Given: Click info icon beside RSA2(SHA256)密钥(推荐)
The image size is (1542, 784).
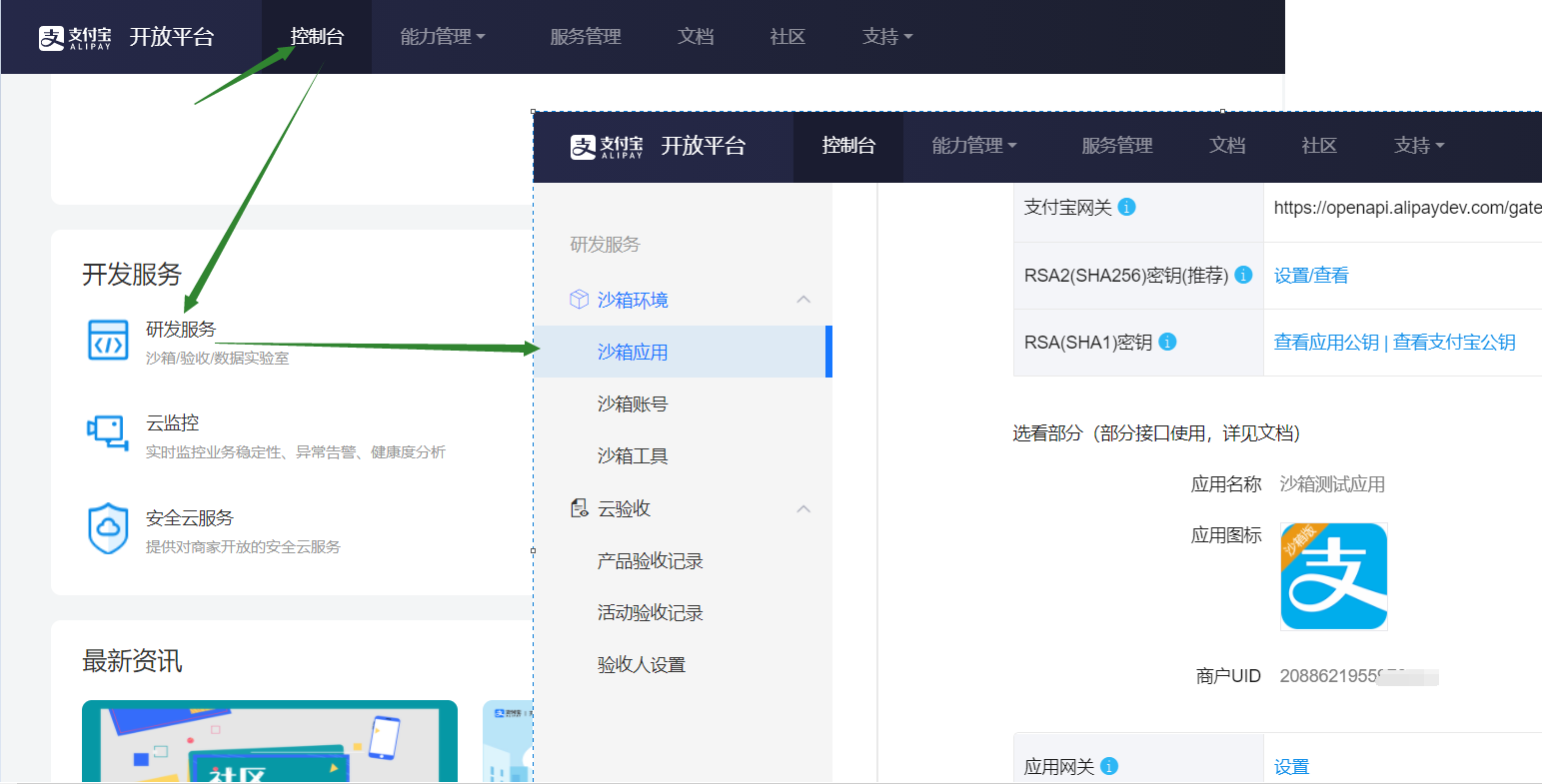Looking at the screenshot, I should point(1243,275).
